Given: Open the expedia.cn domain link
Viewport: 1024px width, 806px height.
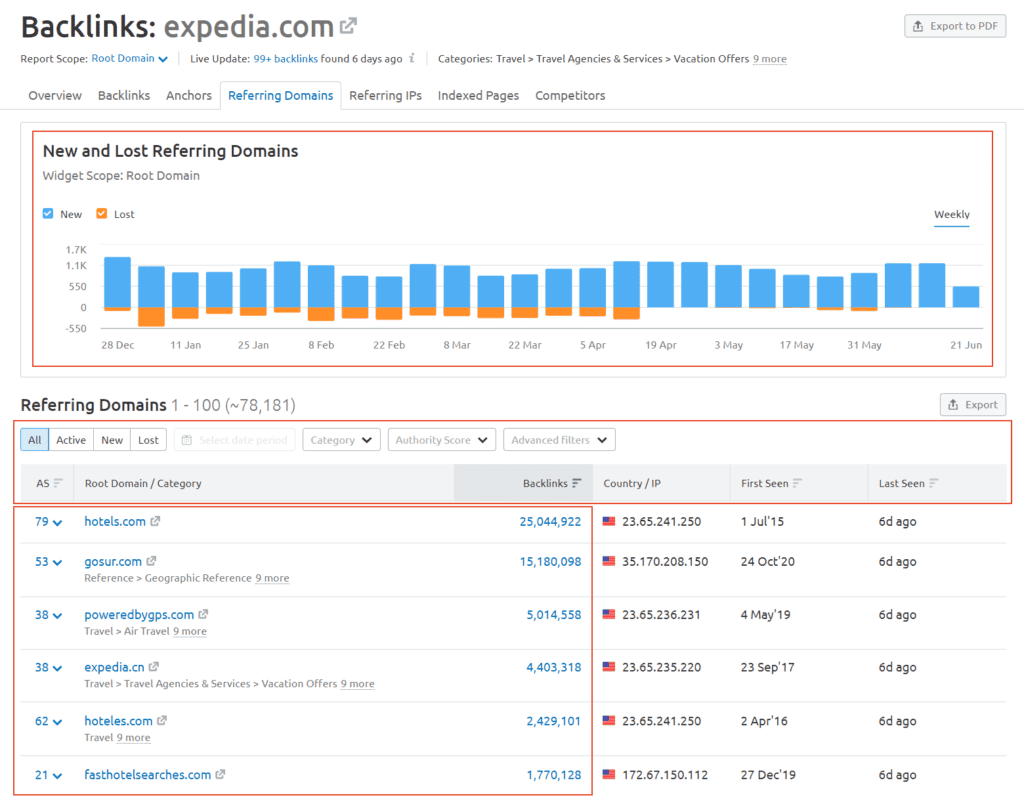Looking at the screenshot, I should [x=114, y=667].
